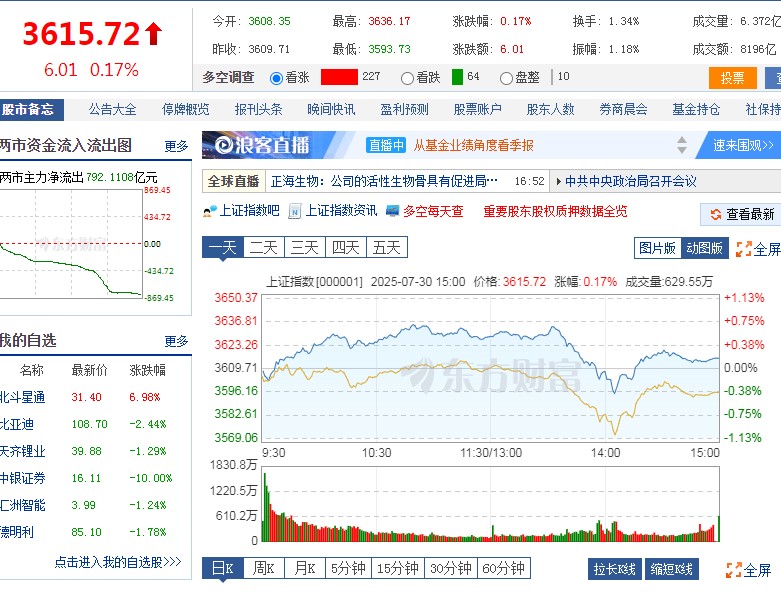Viewport: 781px width, 593px height.
Task: Open 基金持仓 menu item
Action: click(x=696, y=110)
